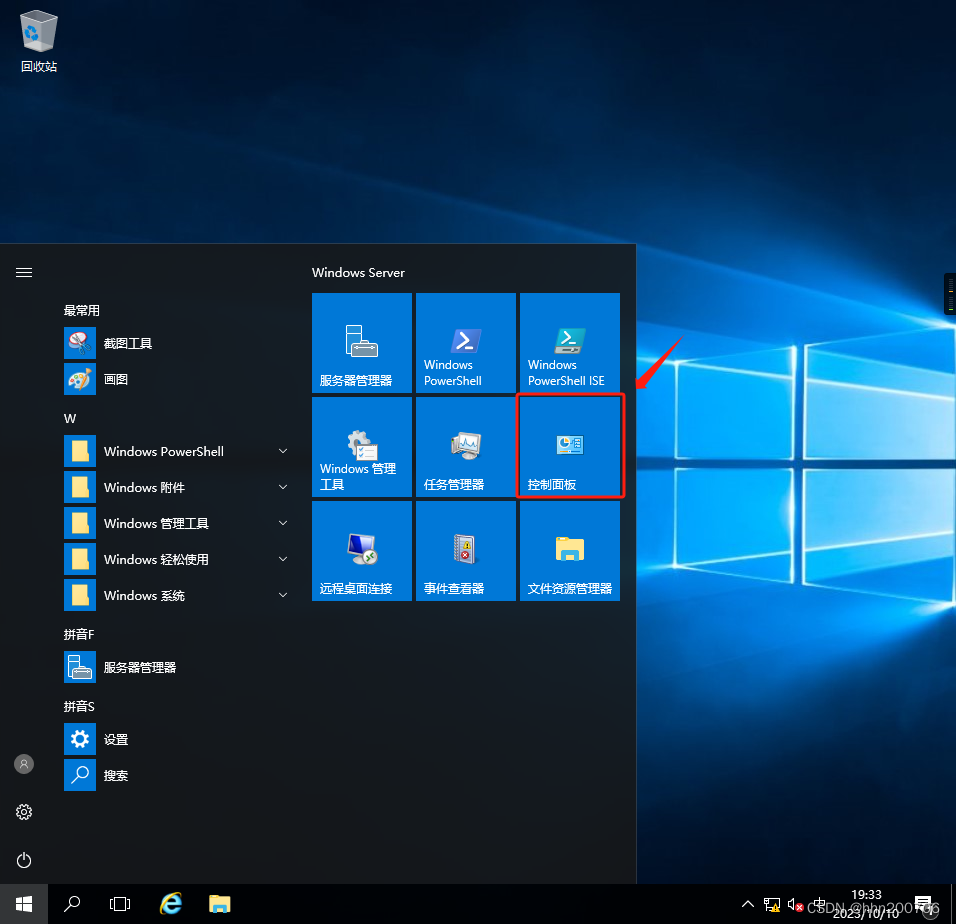Screen dimensions: 956x924
Task: Show hidden tray icons chevron
Action: tap(748, 904)
